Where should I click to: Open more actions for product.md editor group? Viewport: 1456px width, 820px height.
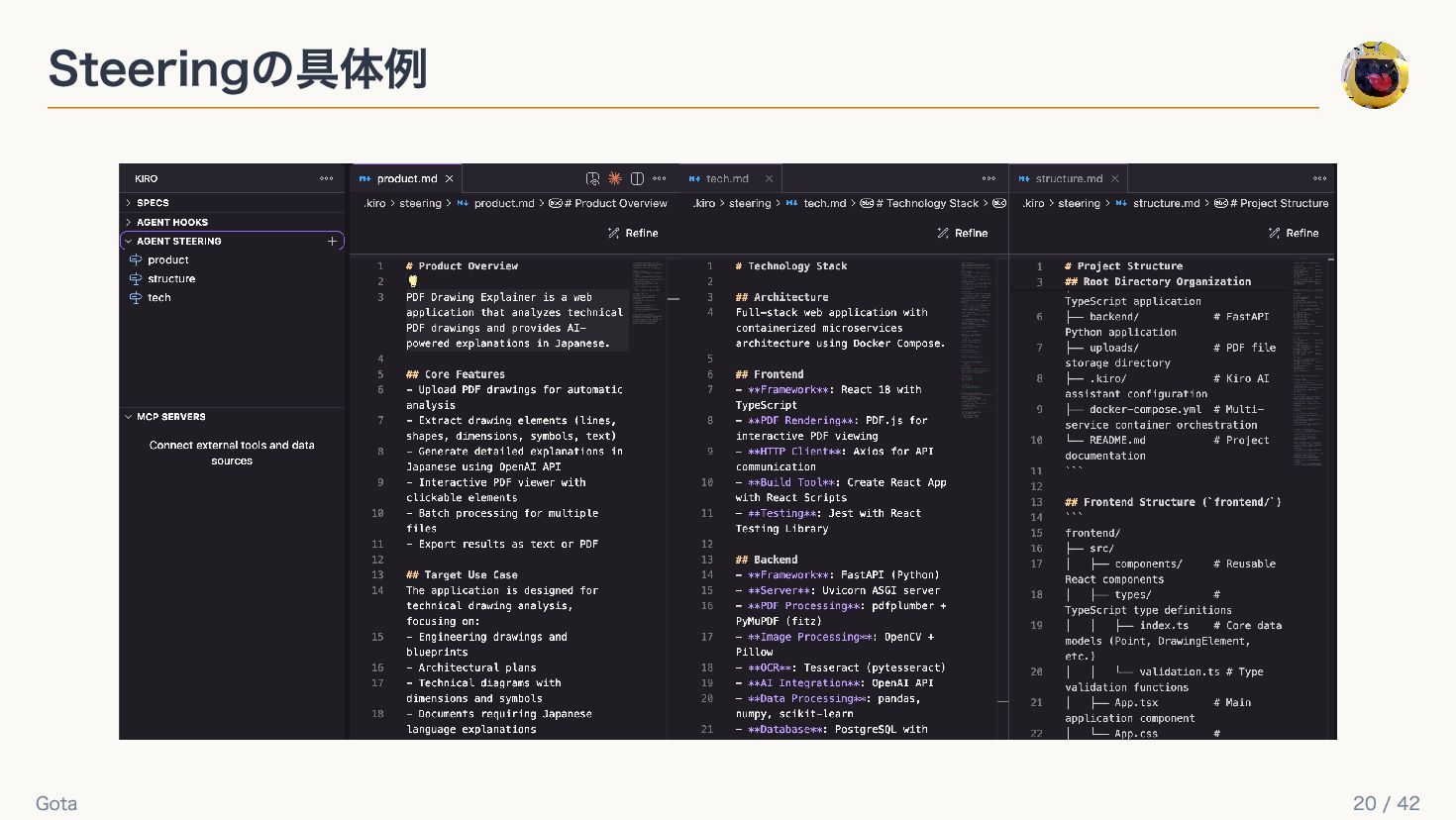pos(660,179)
